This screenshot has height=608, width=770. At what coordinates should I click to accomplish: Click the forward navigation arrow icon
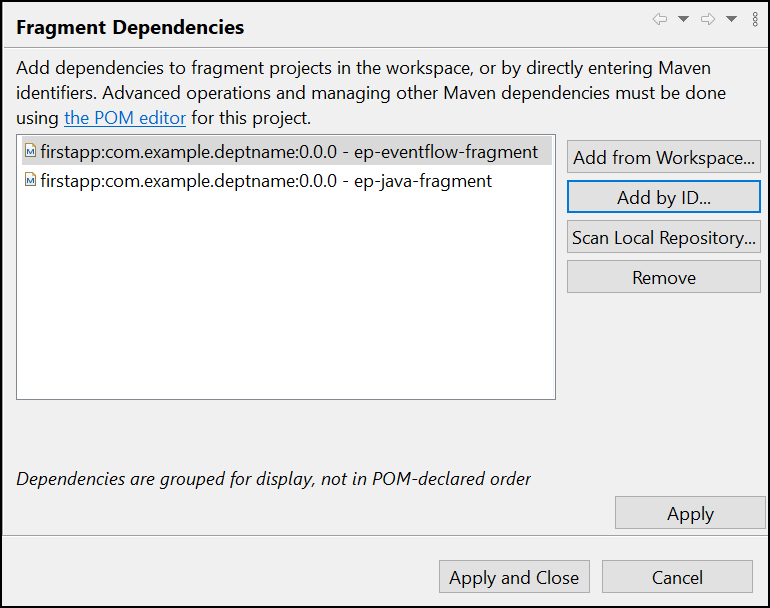pyautogui.click(x=708, y=19)
